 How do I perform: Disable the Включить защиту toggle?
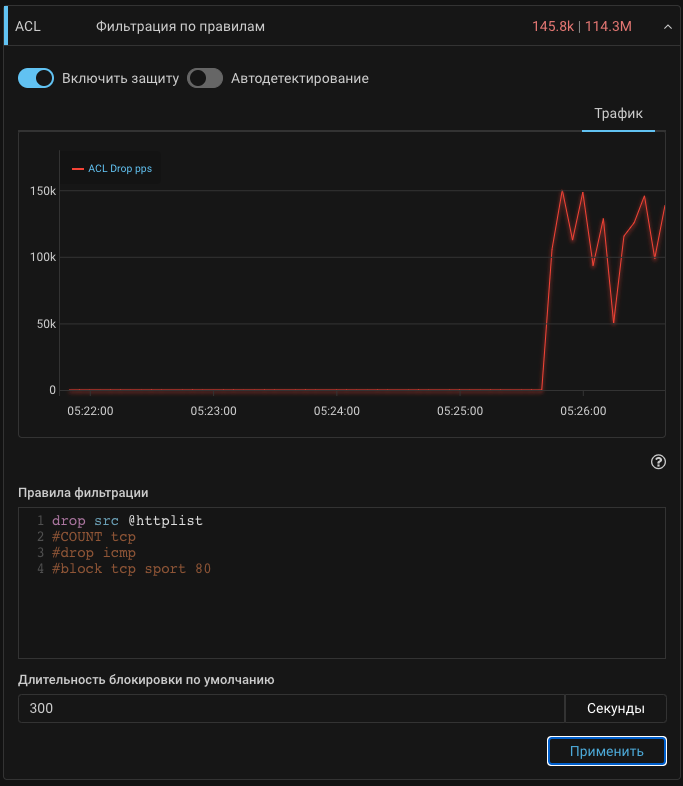36,78
